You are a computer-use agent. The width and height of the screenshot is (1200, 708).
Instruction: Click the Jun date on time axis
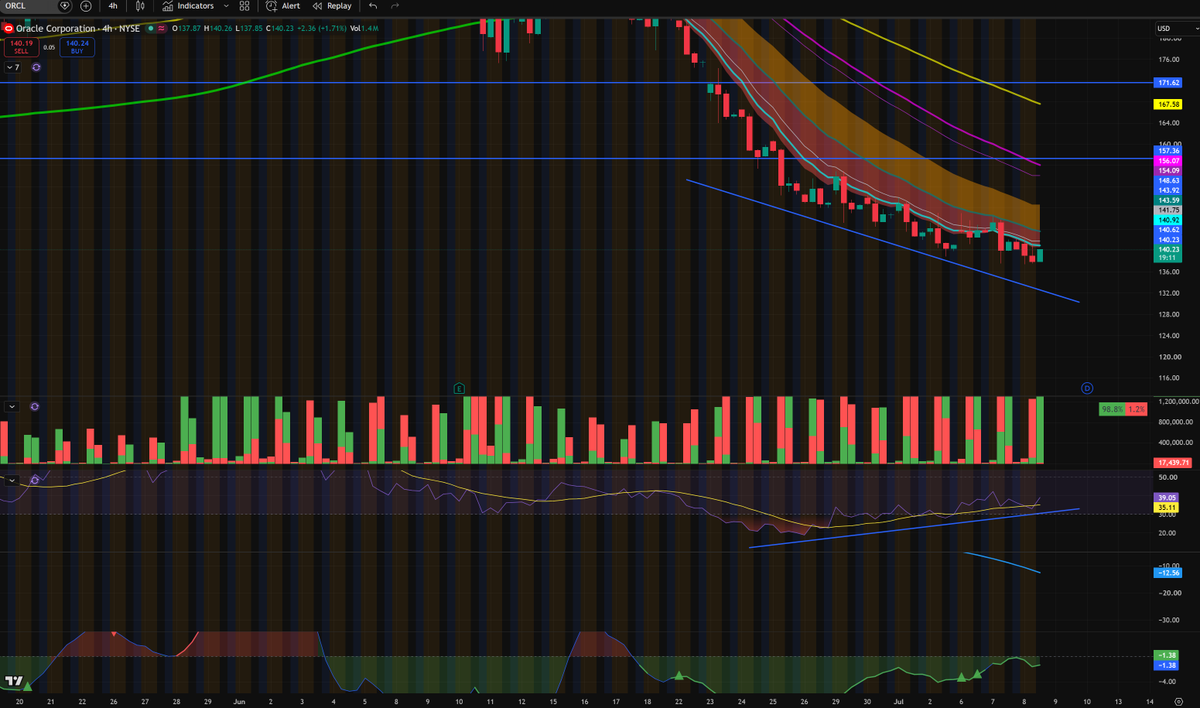pyautogui.click(x=239, y=702)
